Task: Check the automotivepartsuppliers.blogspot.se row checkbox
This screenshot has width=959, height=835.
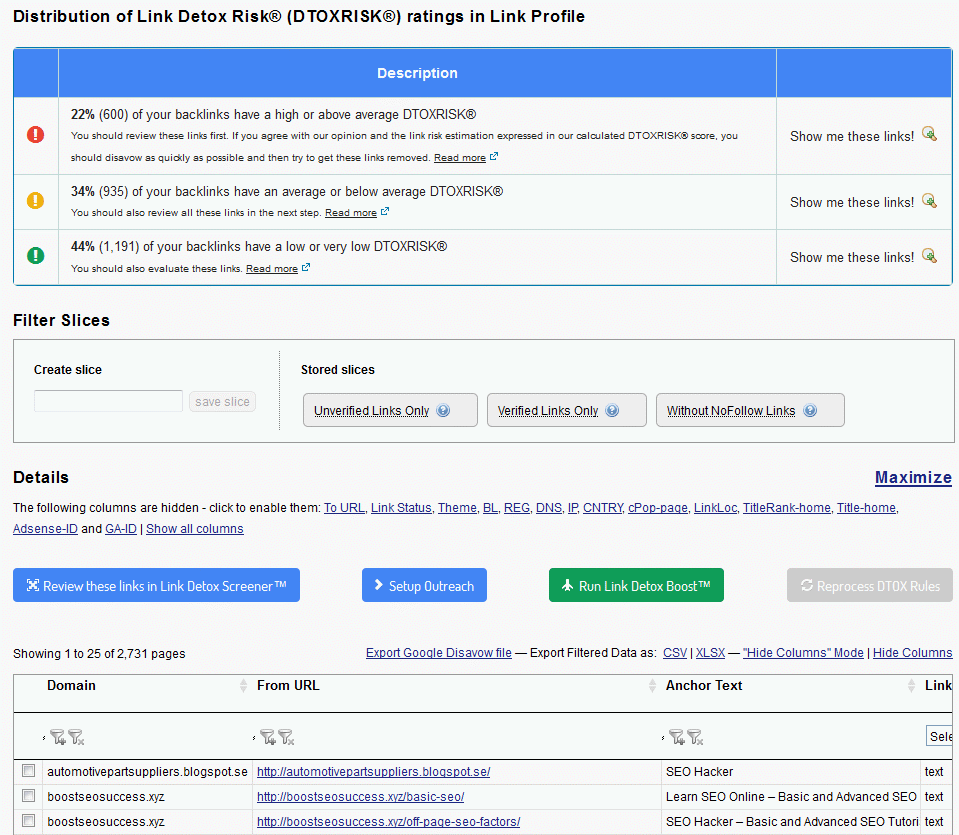Action: pyautogui.click(x=29, y=771)
